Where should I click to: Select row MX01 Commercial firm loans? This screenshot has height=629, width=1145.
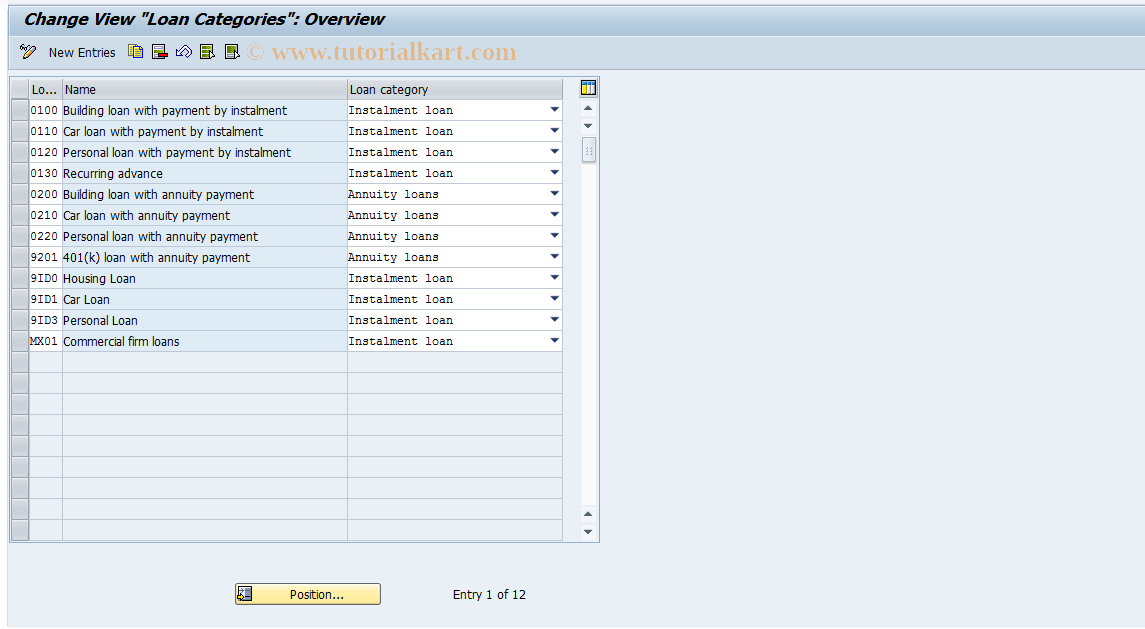[x=20, y=342]
